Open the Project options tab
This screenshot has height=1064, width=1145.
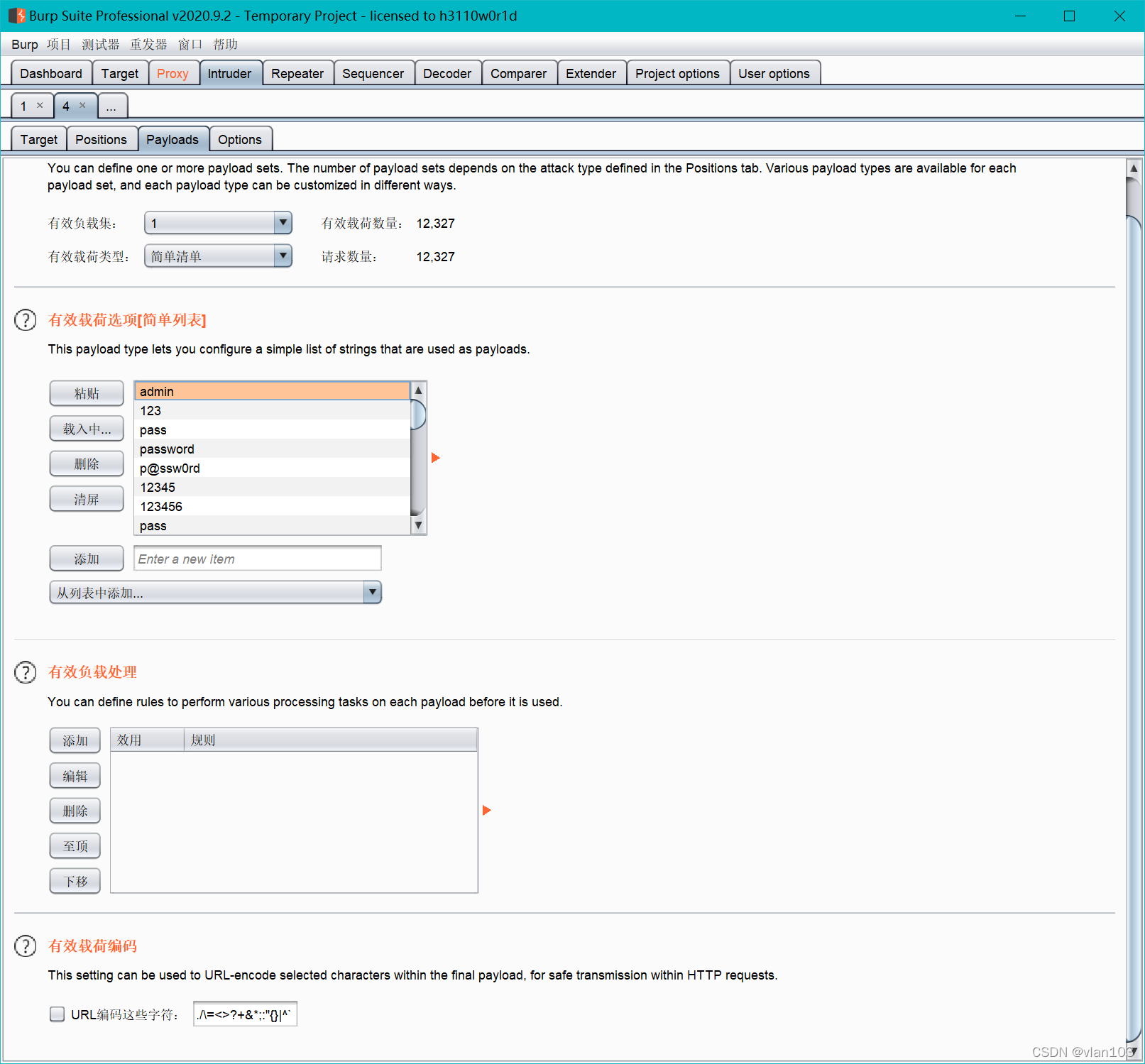pos(678,73)
